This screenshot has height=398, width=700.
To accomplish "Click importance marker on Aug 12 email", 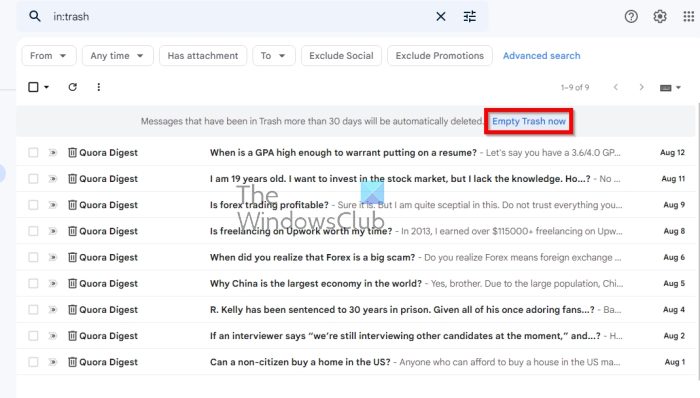I will pos(53,153).
